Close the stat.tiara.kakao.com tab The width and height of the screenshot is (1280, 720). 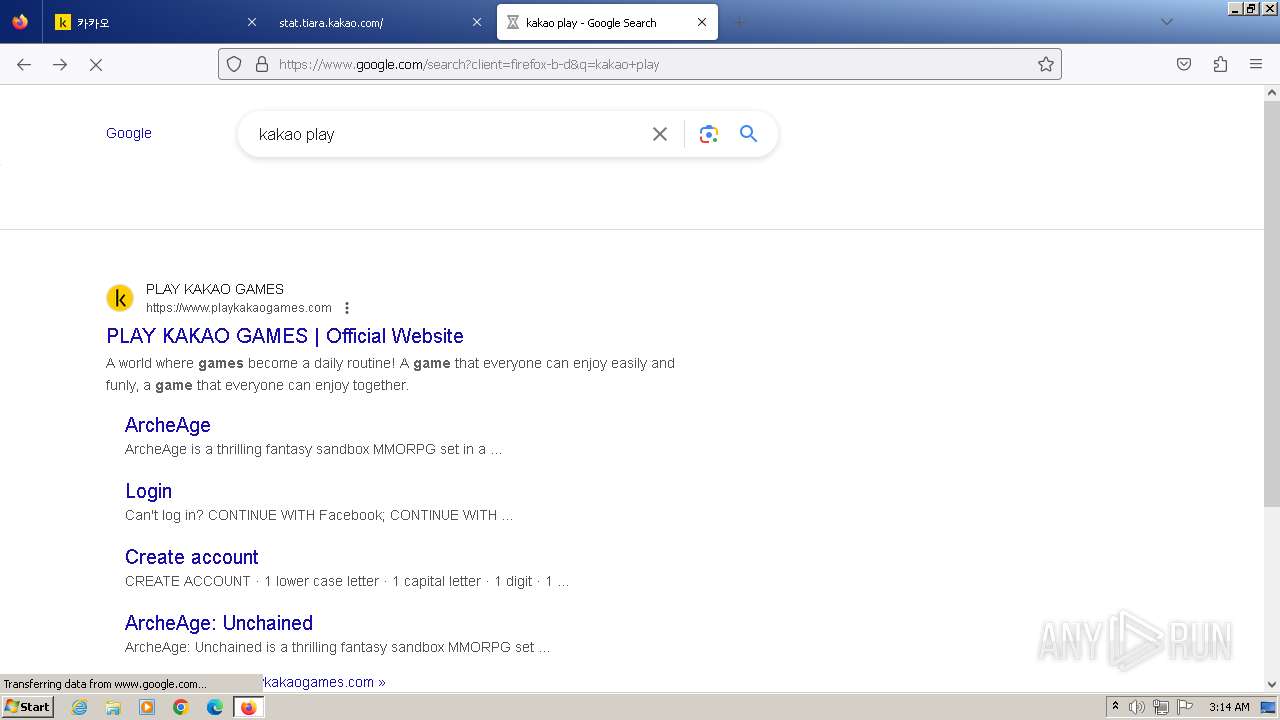477,22
